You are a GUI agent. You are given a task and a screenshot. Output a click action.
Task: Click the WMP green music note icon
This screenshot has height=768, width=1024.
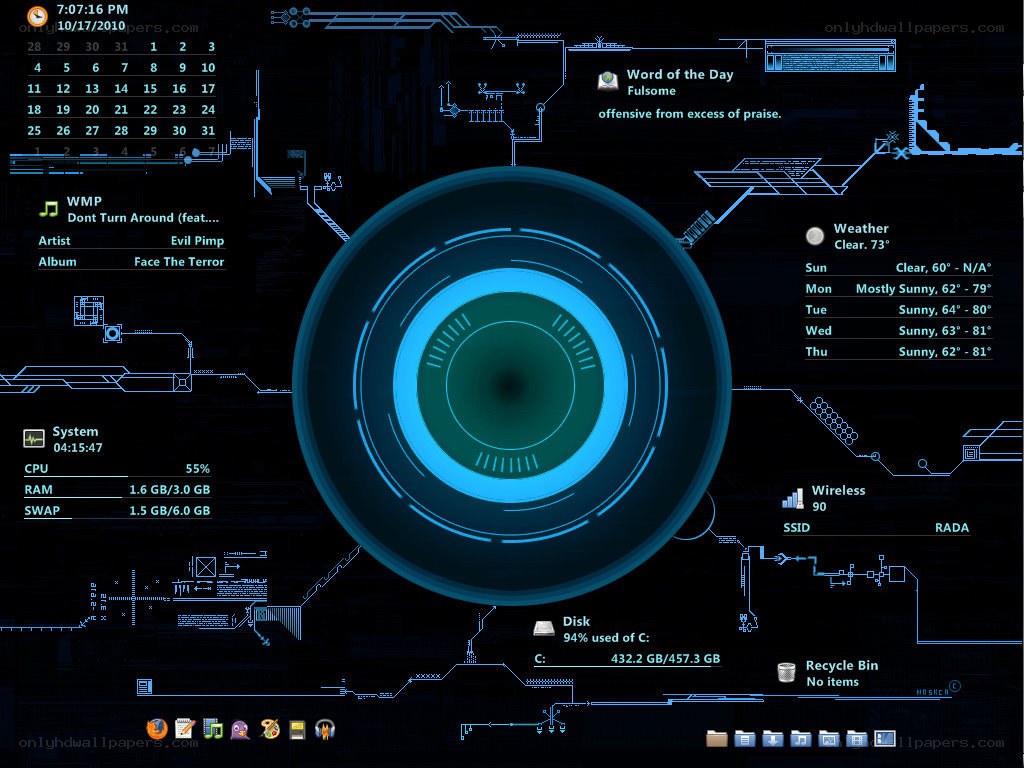coord(48,208)
